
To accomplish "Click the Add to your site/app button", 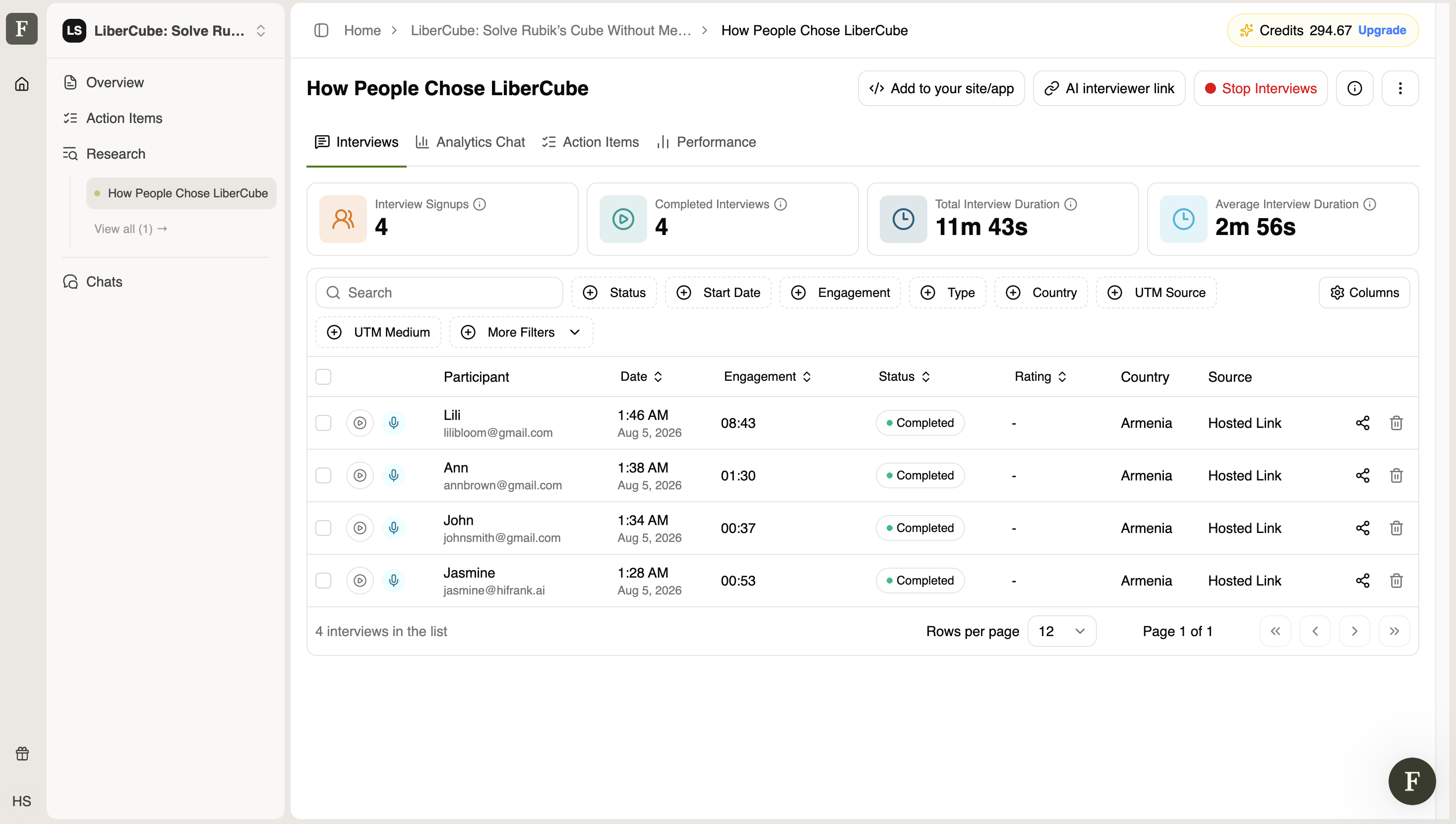I will point(941,88).
